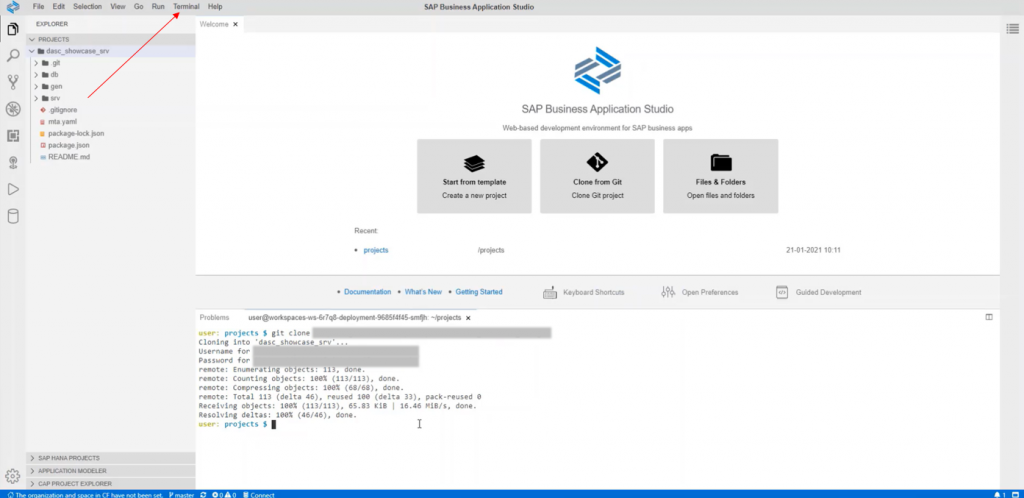Open the database cylinder icon in activity bar
This screenshot has height=498, width=1024.
[x=12, y=217]
